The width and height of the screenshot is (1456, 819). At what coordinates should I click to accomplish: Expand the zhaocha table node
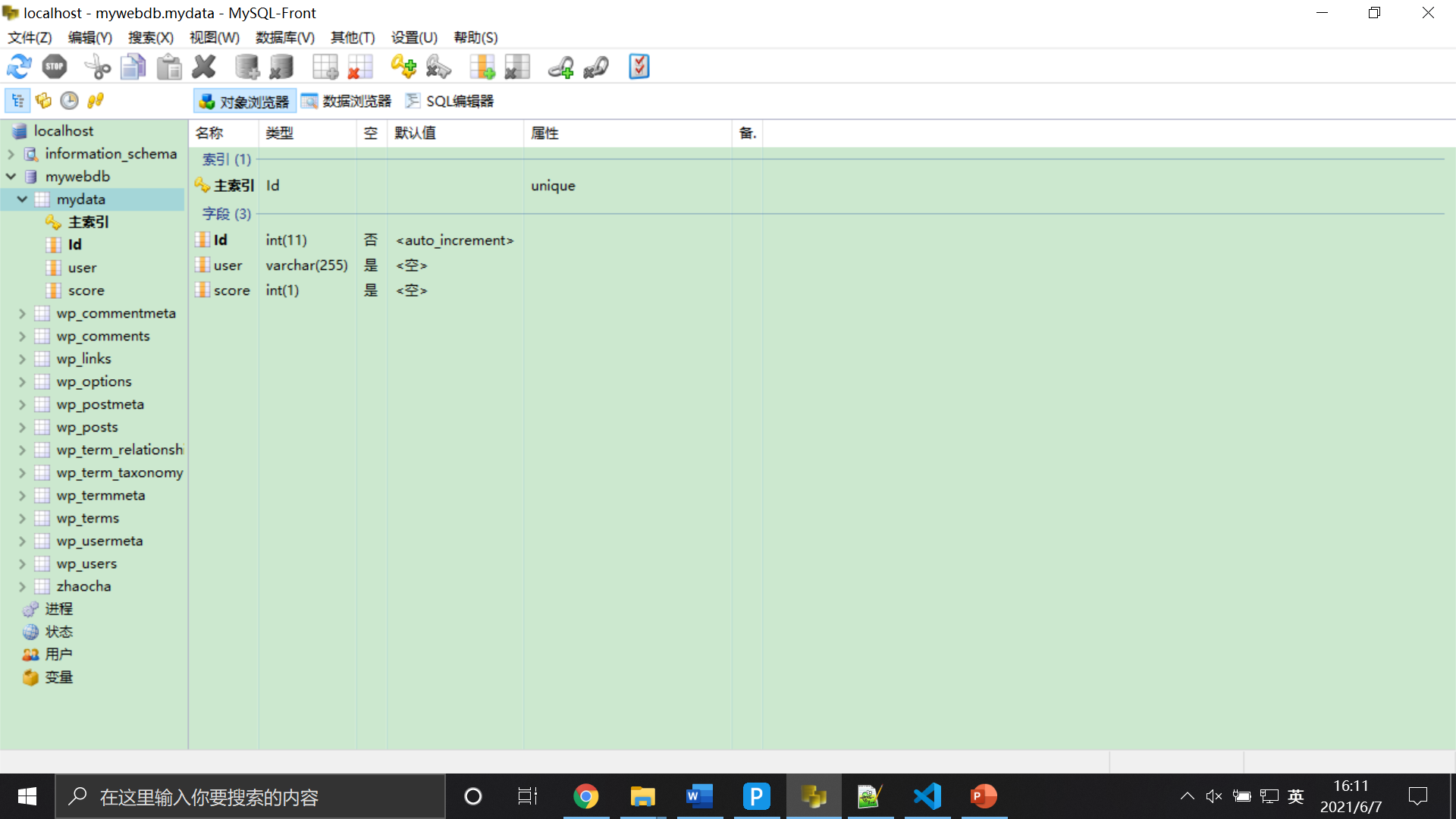22,586
